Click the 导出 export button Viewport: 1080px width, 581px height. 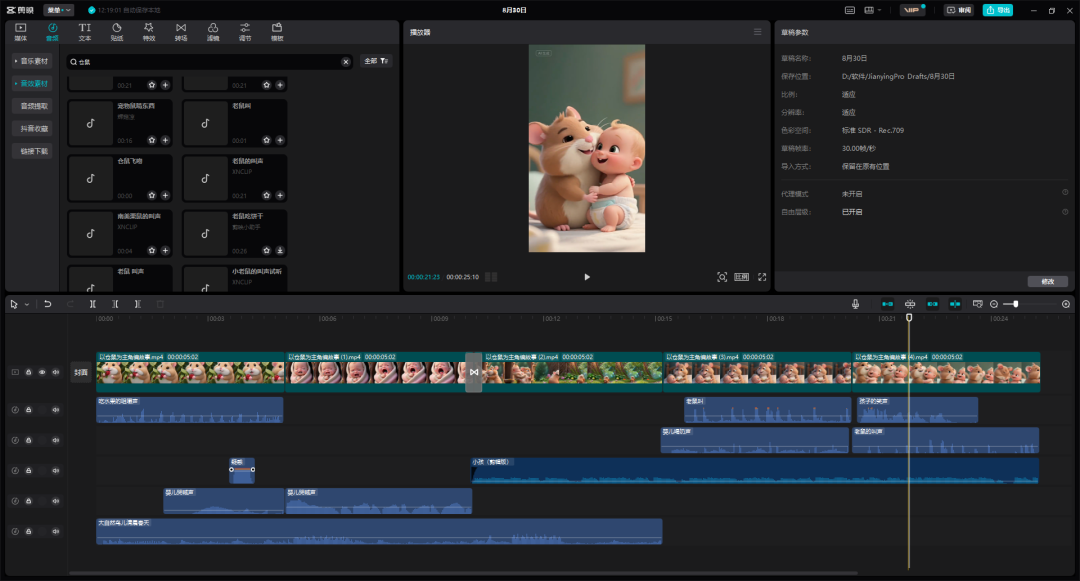pos(998,10)
